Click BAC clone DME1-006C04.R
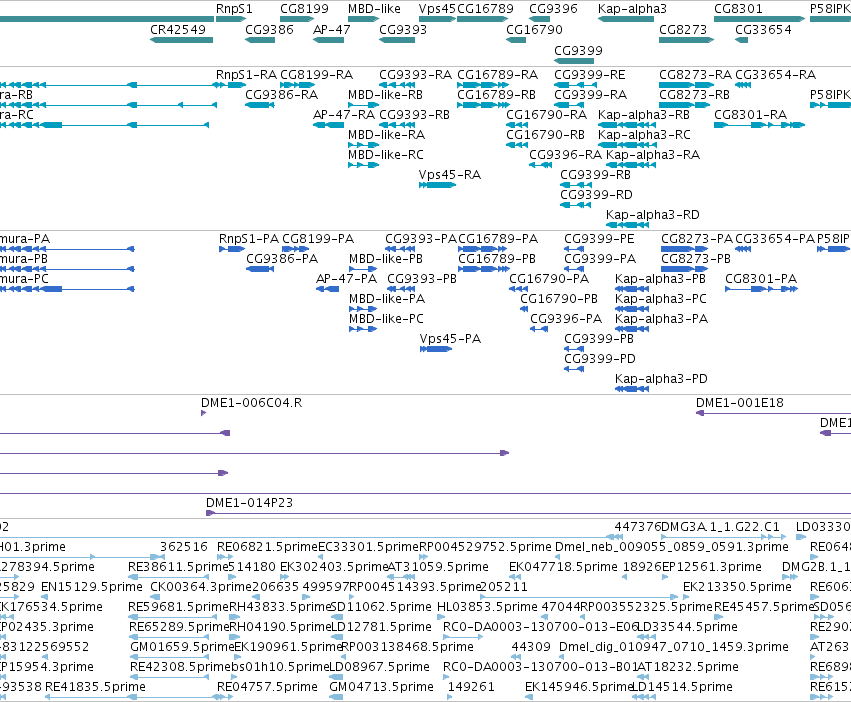 pos(252,403)
